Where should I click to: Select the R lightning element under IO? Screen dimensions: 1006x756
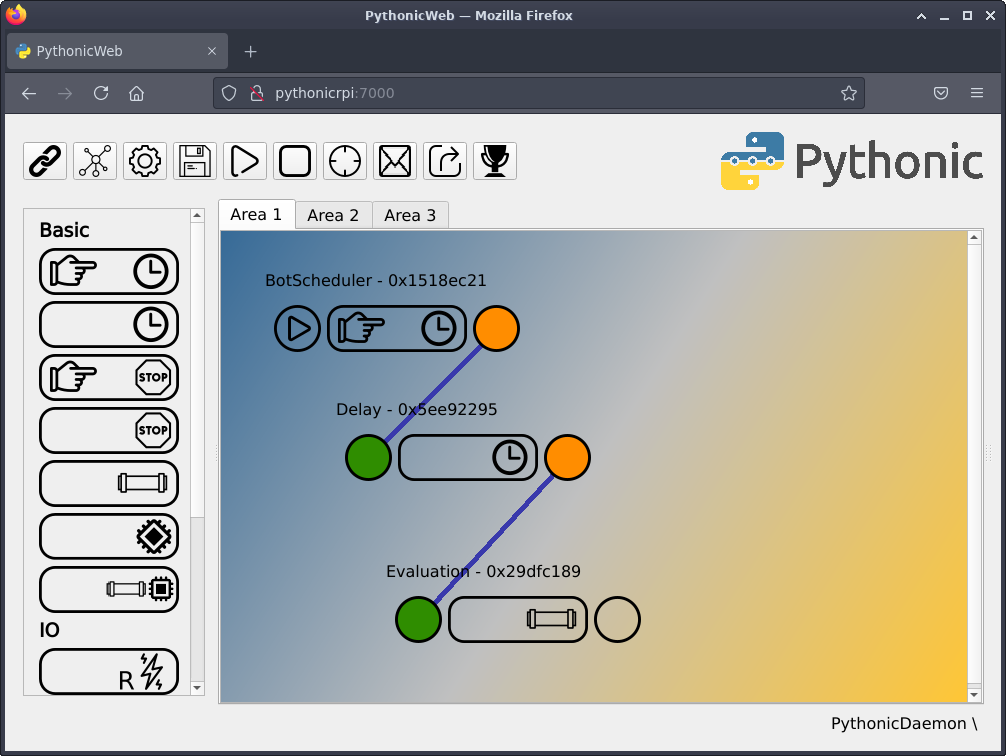click(x=109, y=671)
